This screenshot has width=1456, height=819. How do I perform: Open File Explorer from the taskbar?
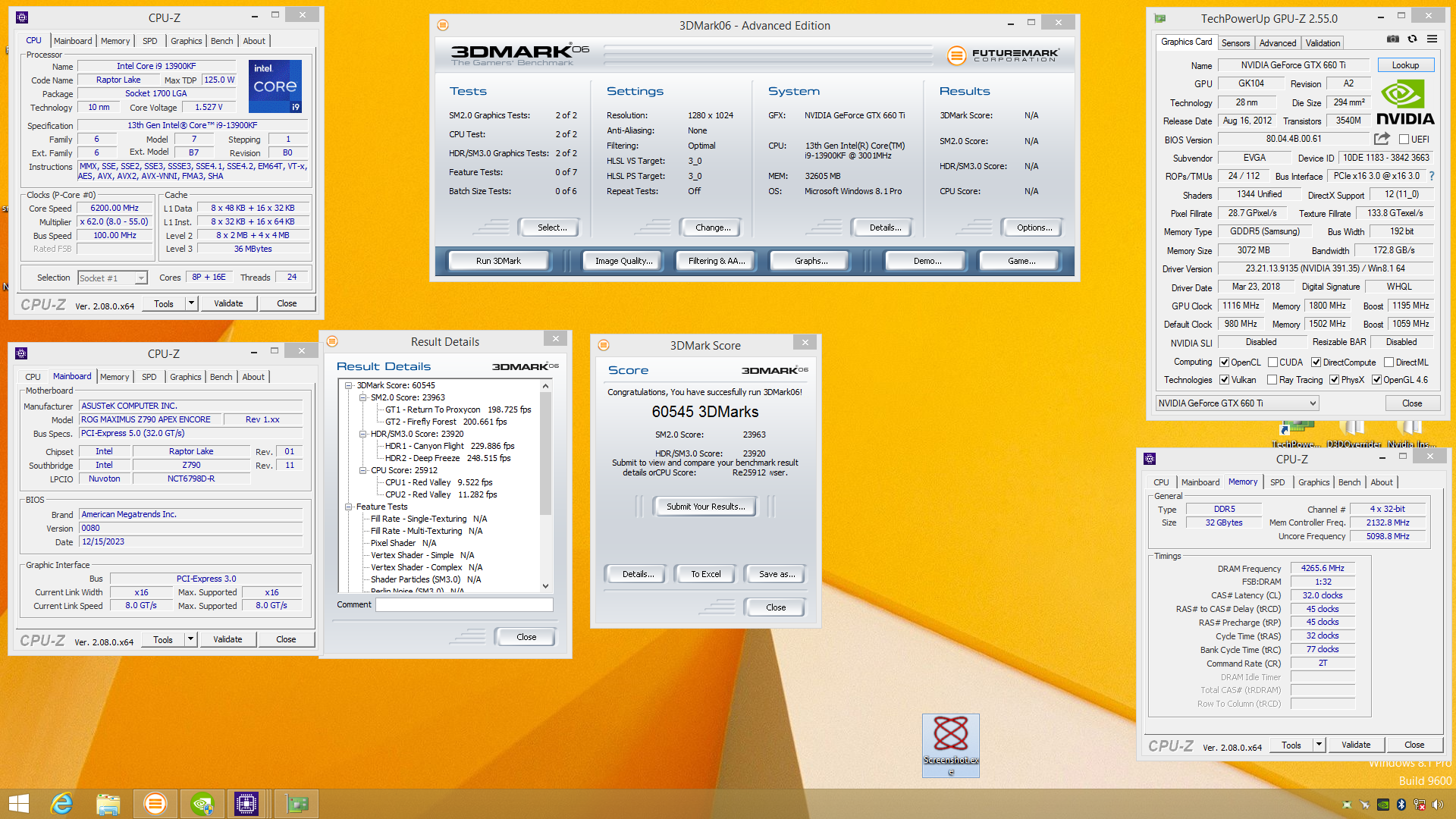(108, 804)
